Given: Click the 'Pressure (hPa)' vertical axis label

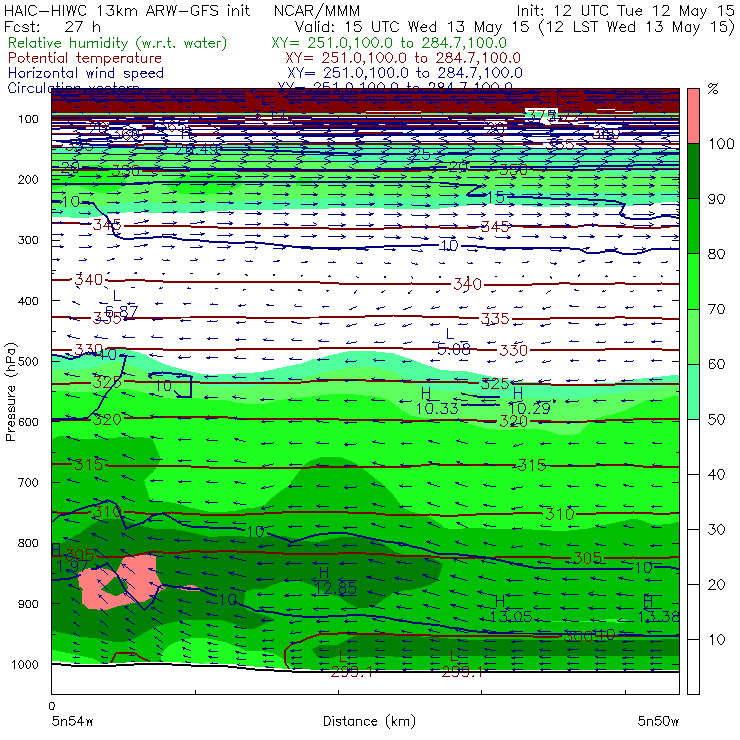Looking at the screenshot, I should [x=10, y=392].
